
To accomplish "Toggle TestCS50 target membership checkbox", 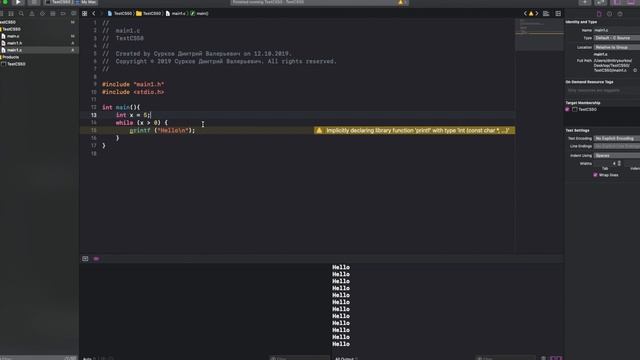I will tap(567, 109).
